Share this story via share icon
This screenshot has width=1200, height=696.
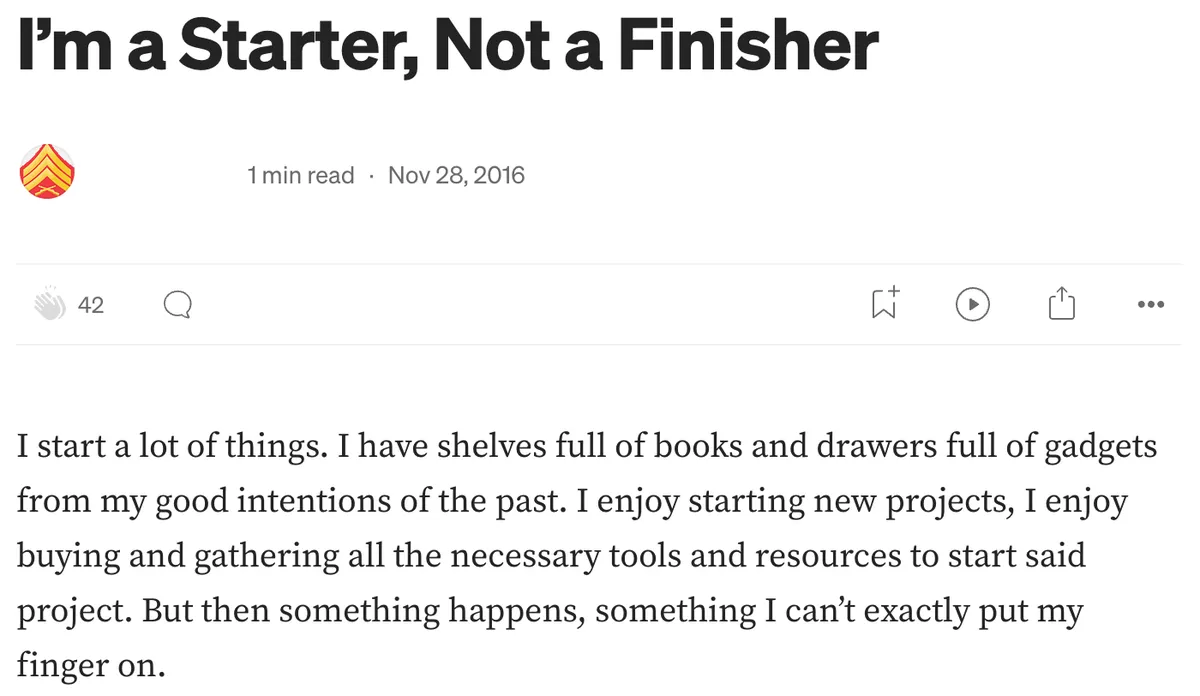pyautogui.click(x=1061, y=304)
